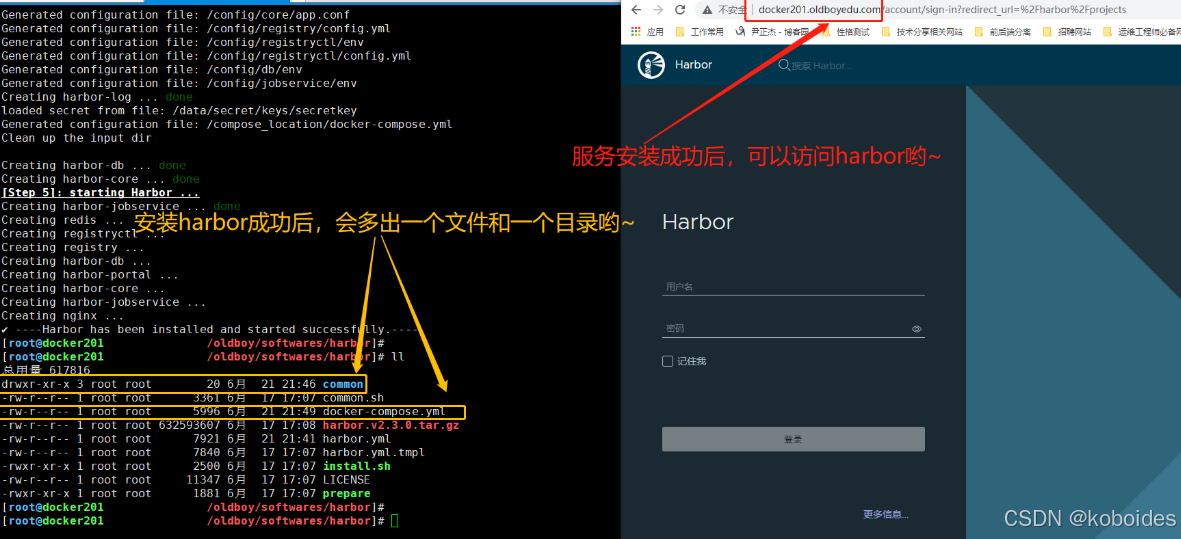Screen dimensions: 1181x539
Task: Click the browser back arrow
Action: [635, 10]
